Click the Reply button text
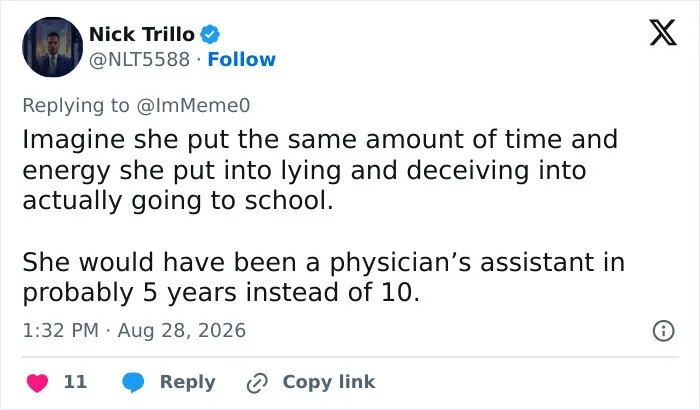The image size is (700, 410). point(188,382)
